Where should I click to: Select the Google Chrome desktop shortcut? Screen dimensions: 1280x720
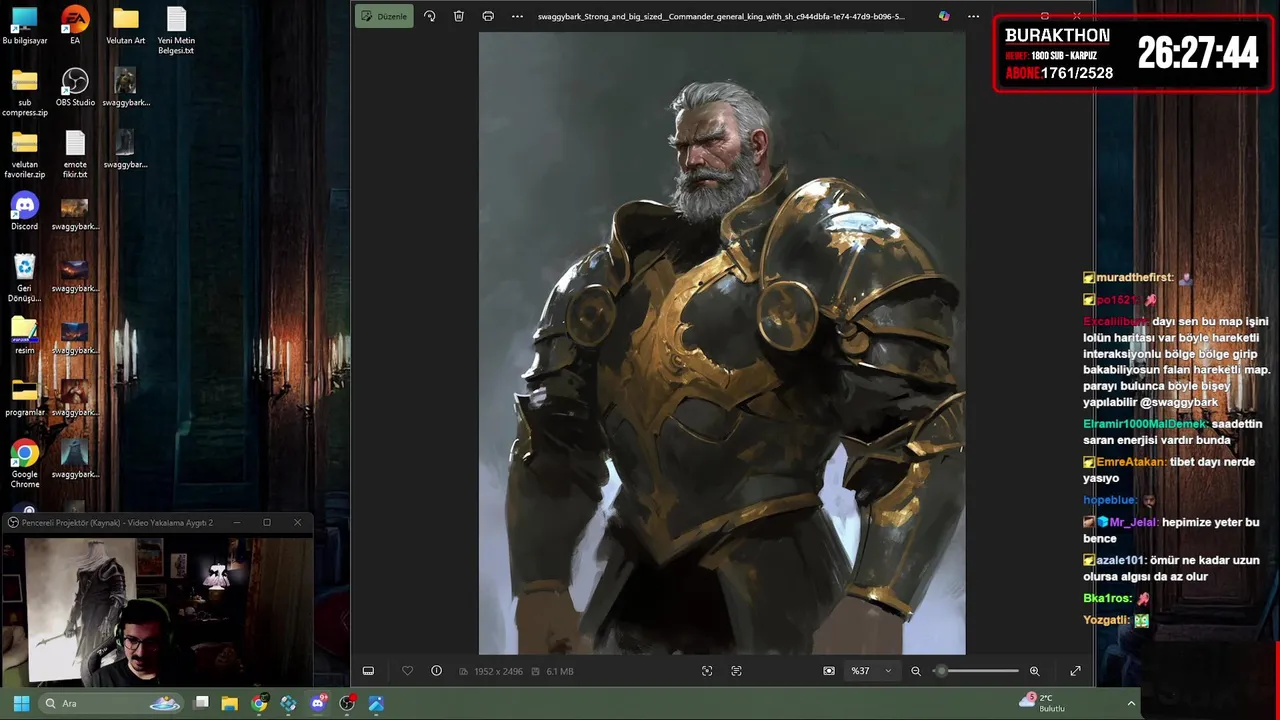[x=25, y=465]
